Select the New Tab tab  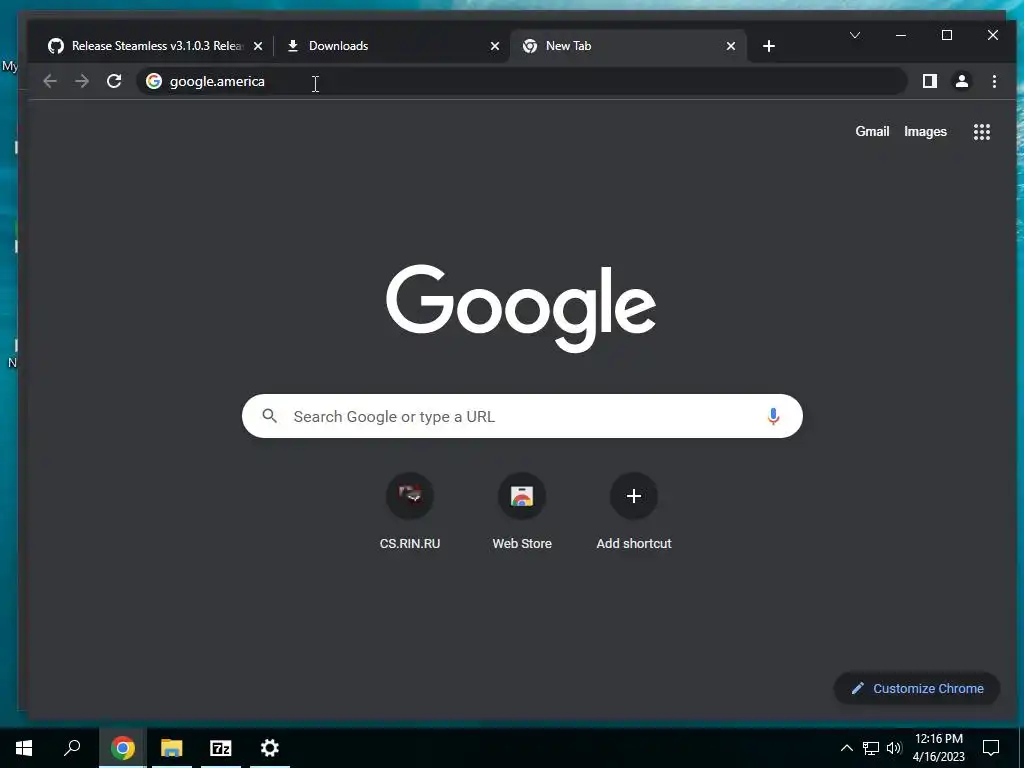(x=627, y=46)
